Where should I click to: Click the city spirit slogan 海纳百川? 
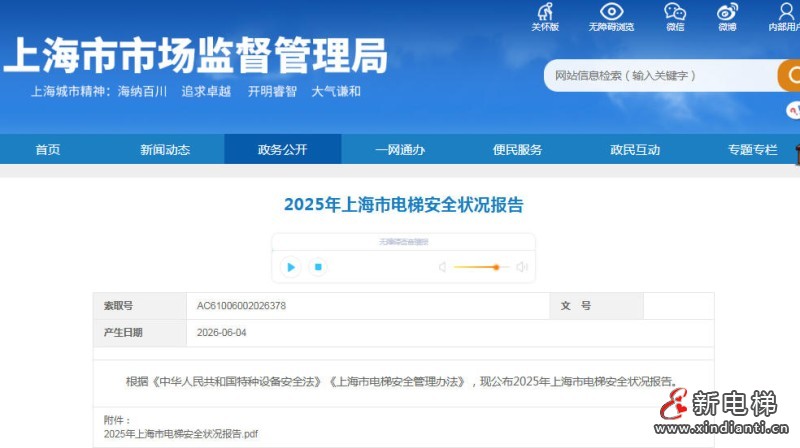142,91
